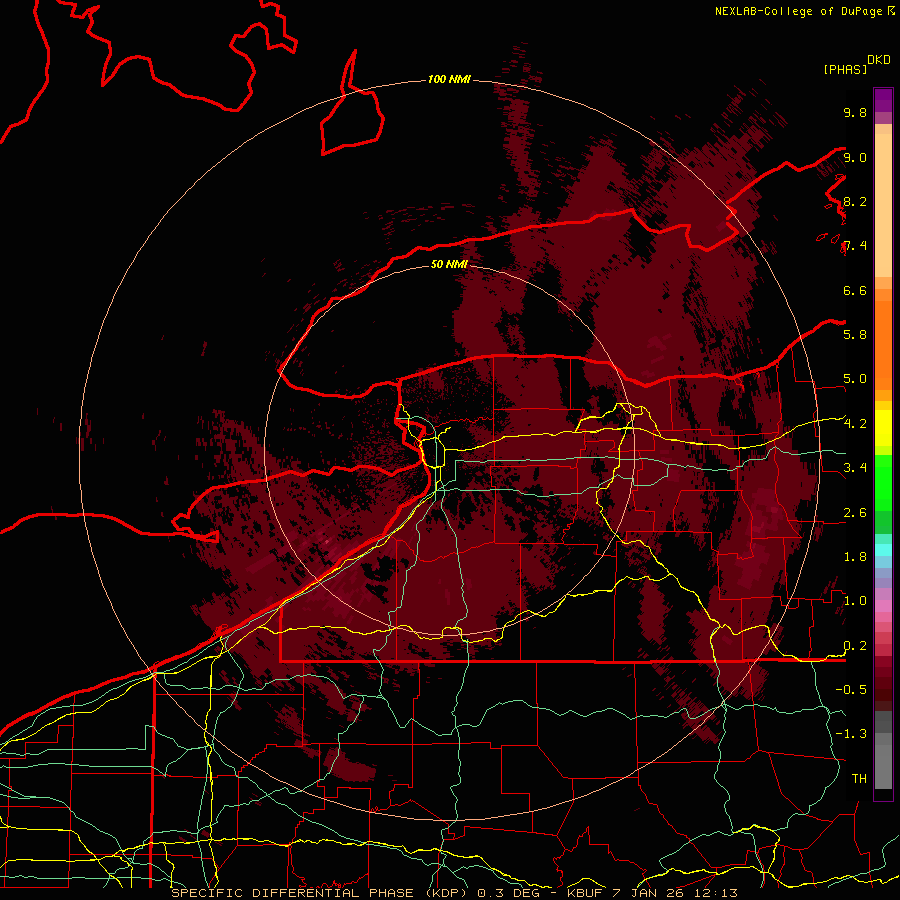Click the Specific Differential Phase KBUF caption
This screenshot has width=900, height=900.
[454, 893]
